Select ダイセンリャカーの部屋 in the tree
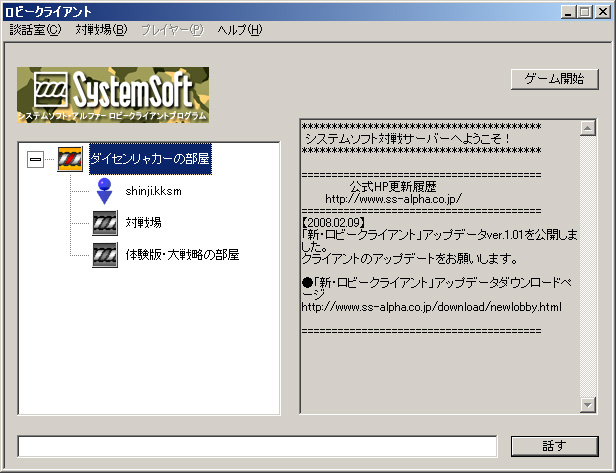This screenshot has width=616, height=473. pos(150,159)
